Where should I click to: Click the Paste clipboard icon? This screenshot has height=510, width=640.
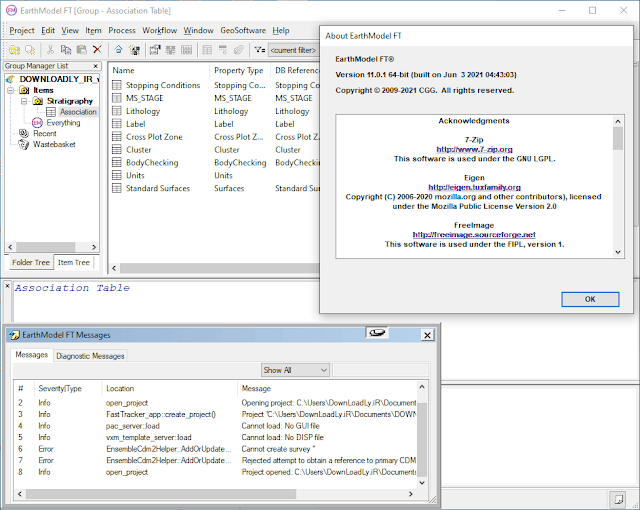pos(82,50)
